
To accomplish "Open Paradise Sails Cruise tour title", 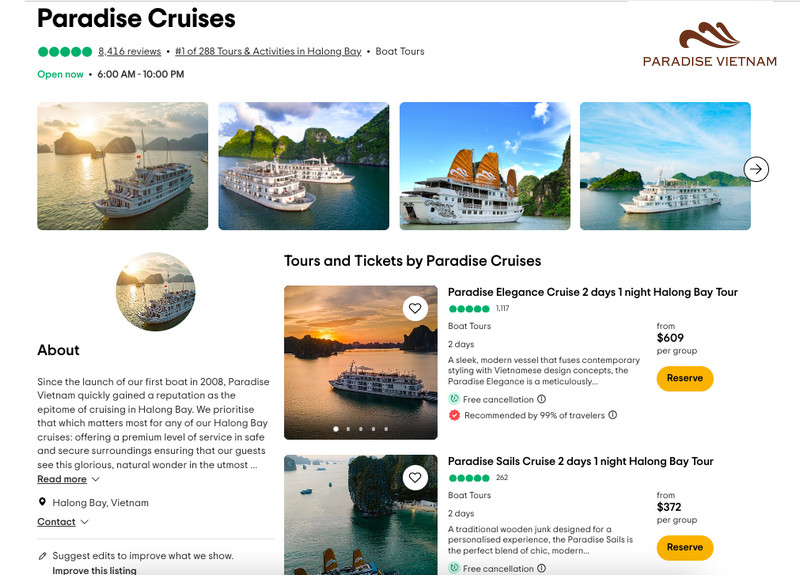I will click(580, 461).
